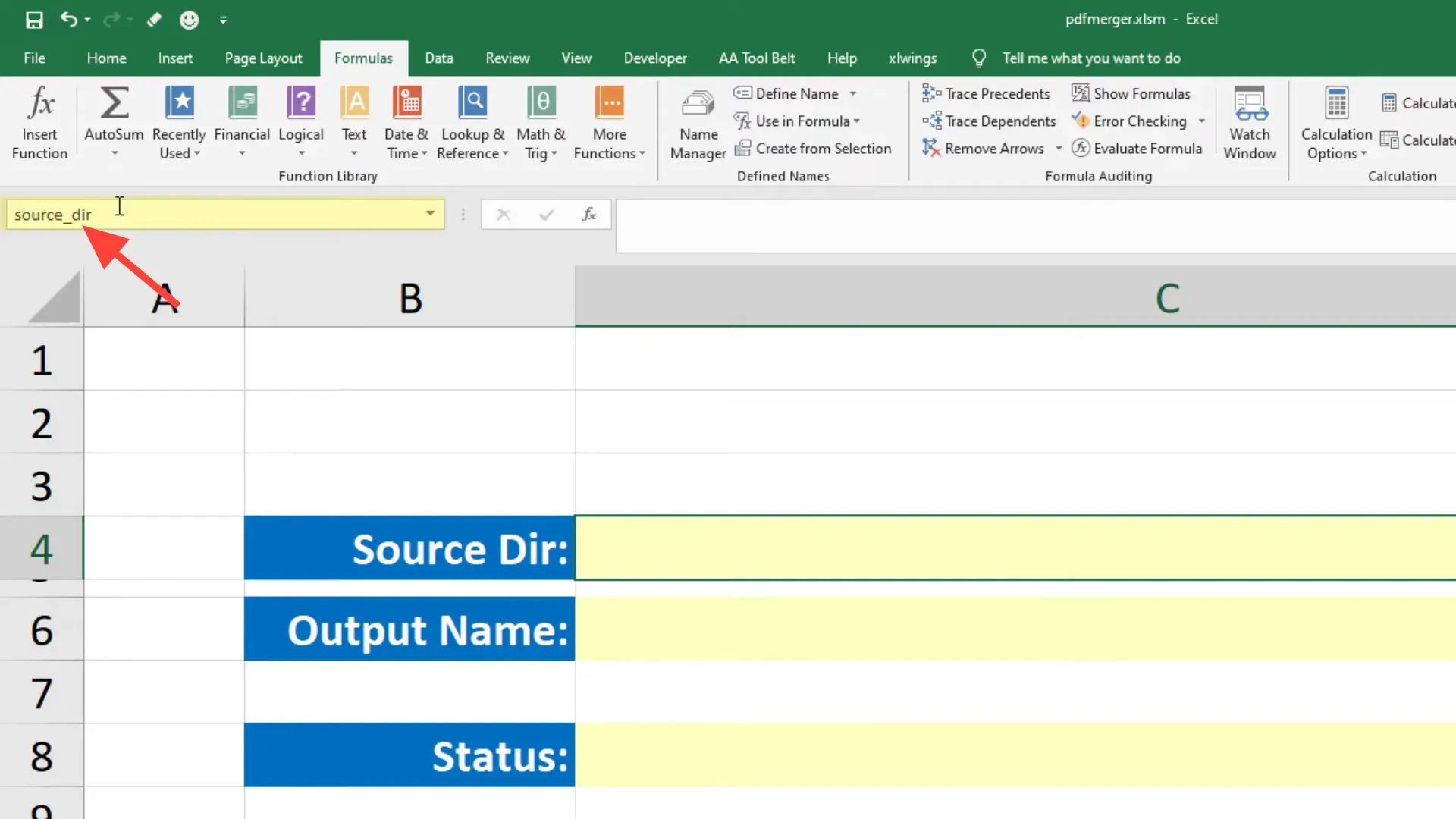Toggle Show Formulas display
The height and width of the screenshot is (819, 1456).
[x=1131, y=93]
